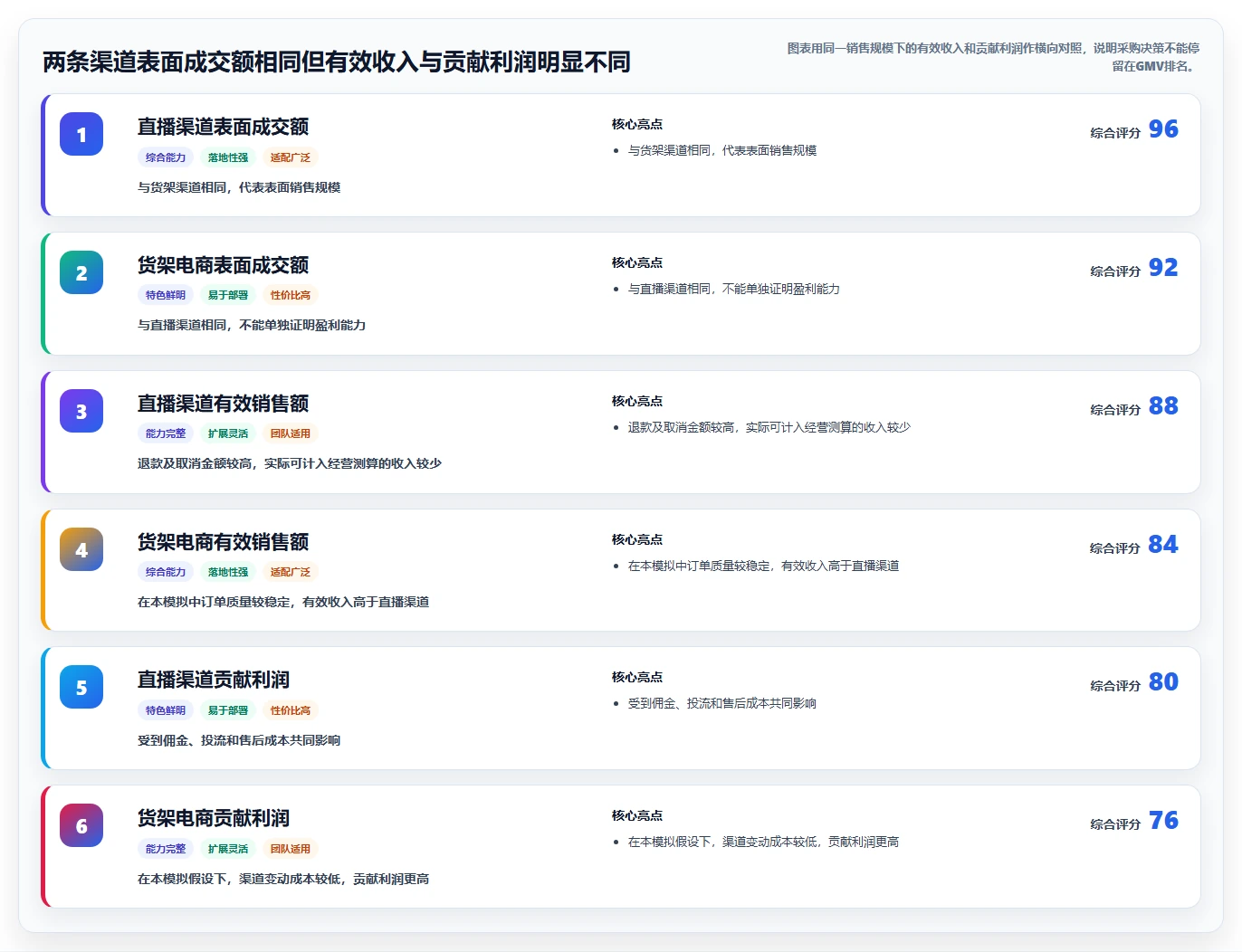This screenshot has height=952, width=1242.
Task: Select bullet 与直播渠道相同 under 核心亮点
Action: [734, 289]
